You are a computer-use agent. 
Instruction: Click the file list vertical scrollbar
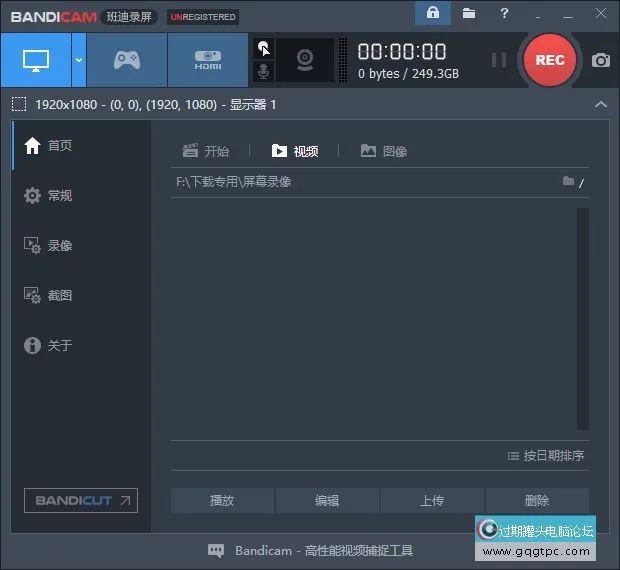click(x=583, y=318)
